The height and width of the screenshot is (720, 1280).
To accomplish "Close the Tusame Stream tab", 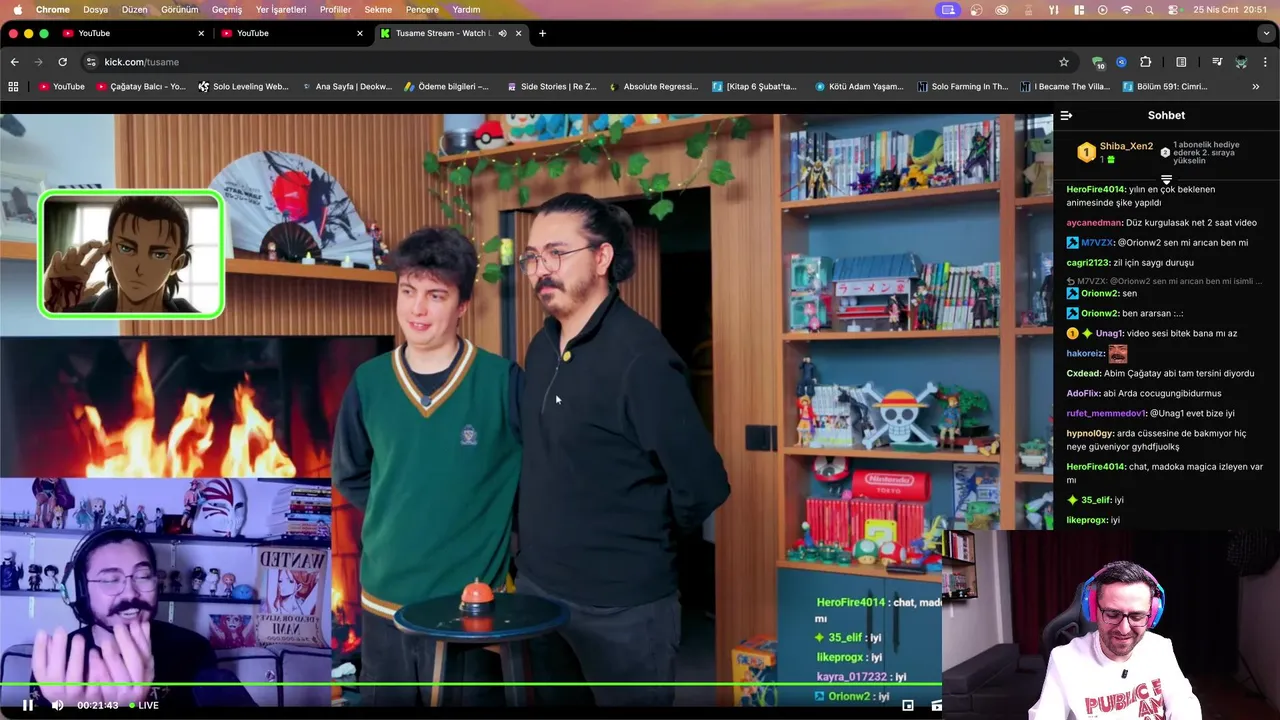I will tap(518, 33).
